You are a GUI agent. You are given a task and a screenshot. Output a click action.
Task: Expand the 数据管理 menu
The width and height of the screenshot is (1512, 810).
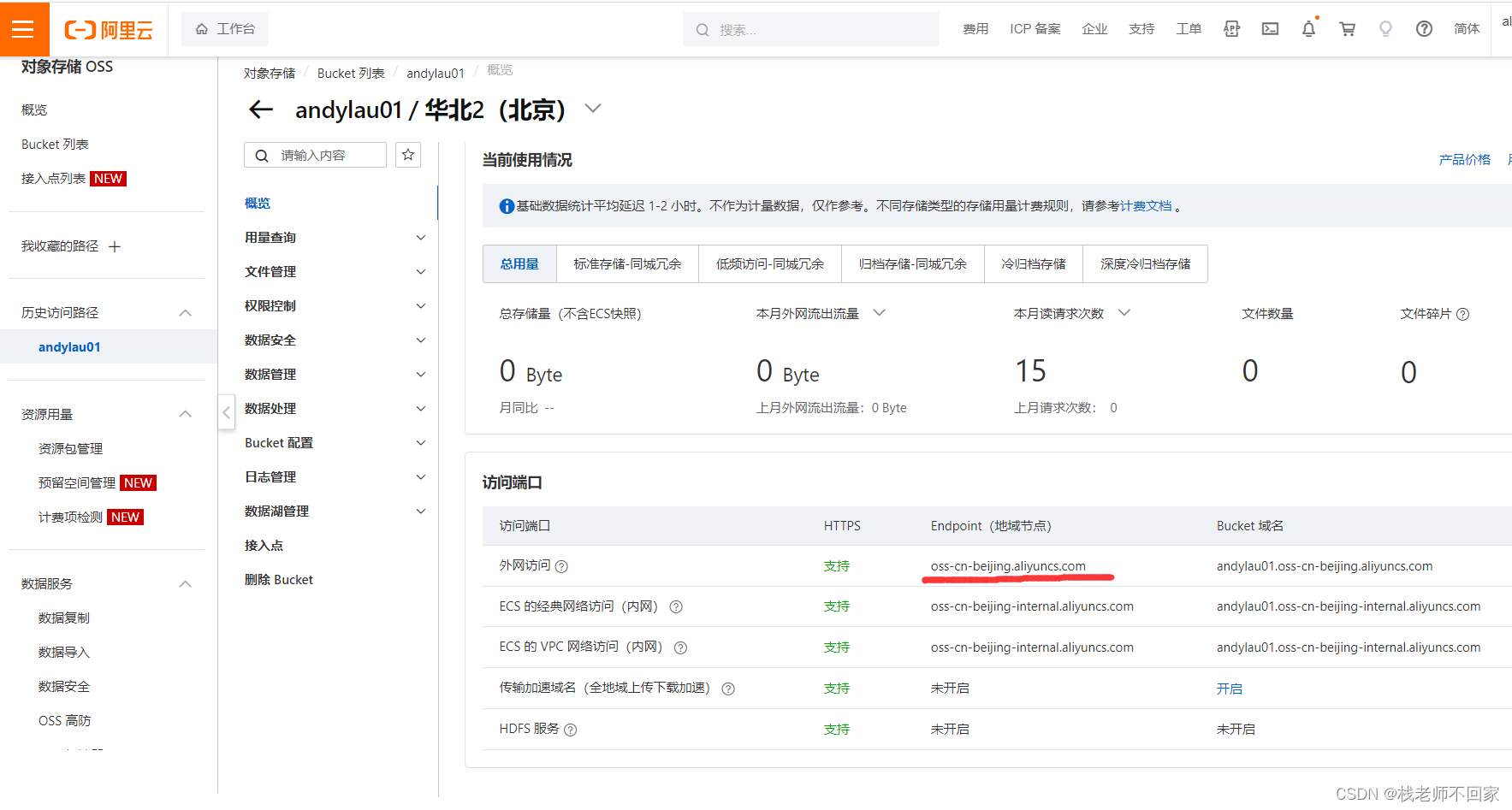(421, 375)
